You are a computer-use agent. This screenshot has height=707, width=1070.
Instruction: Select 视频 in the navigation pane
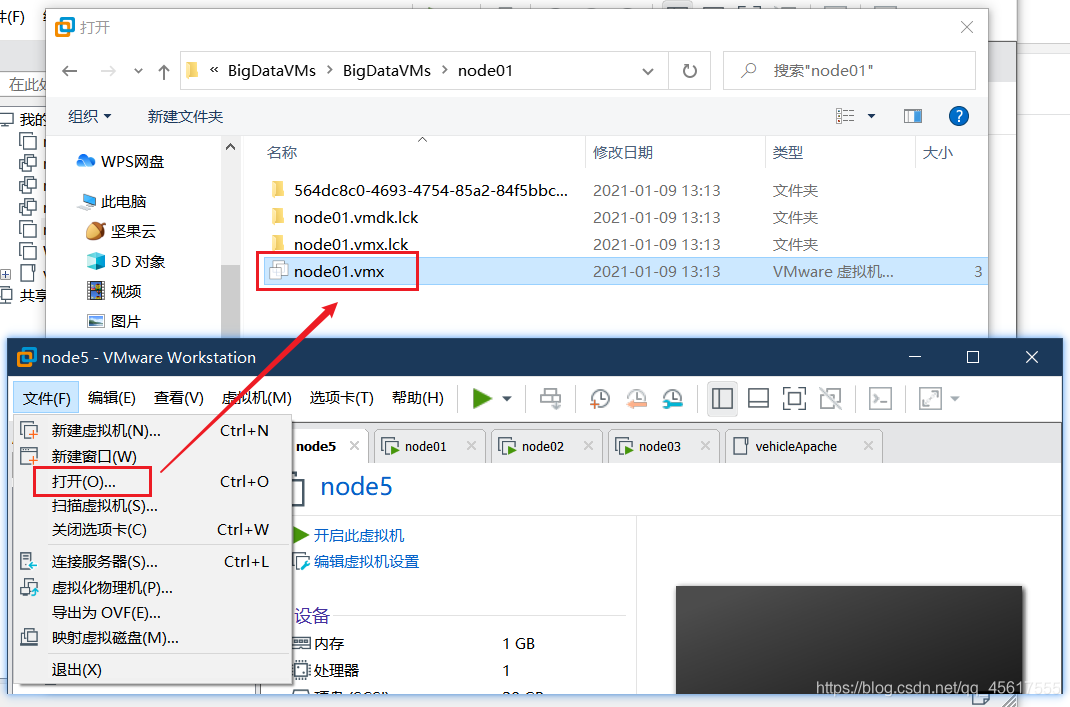(115, 291)
